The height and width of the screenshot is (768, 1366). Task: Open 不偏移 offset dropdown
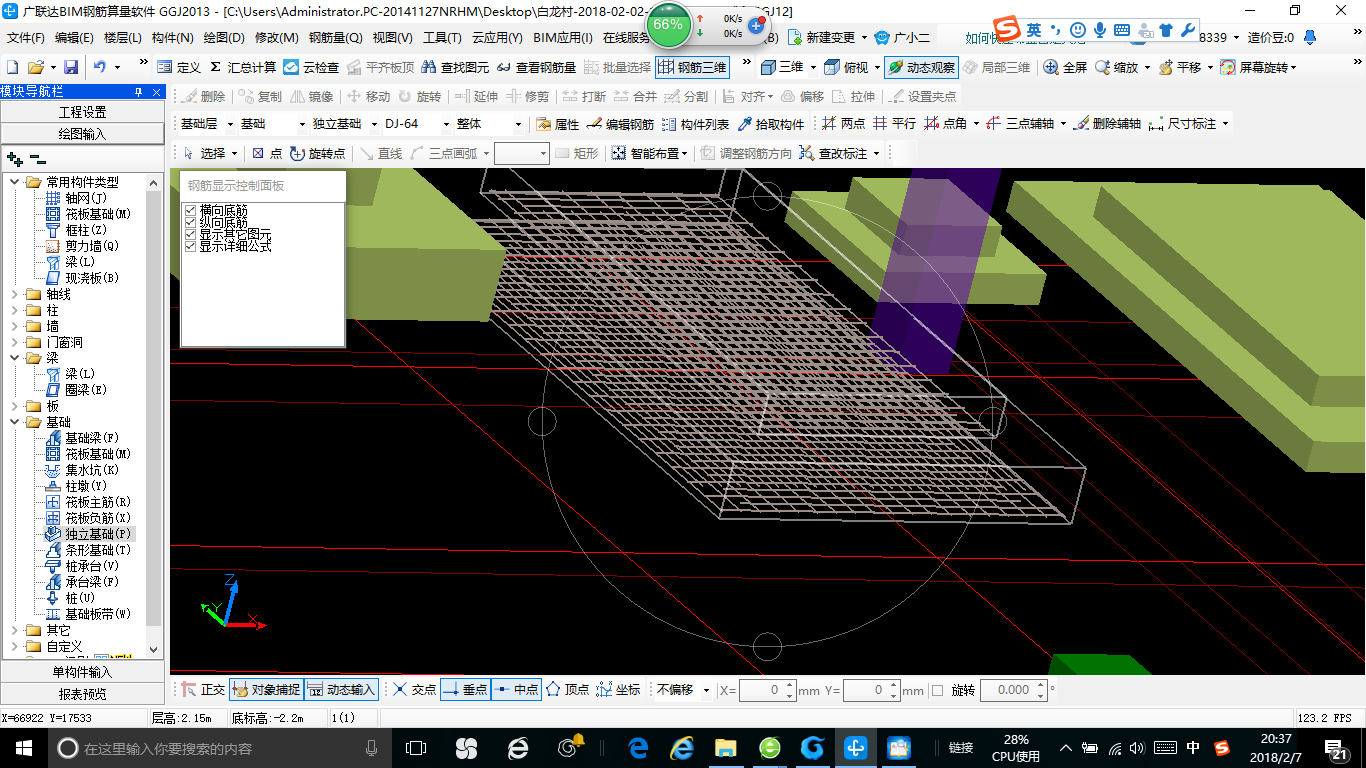pos(706,690)
